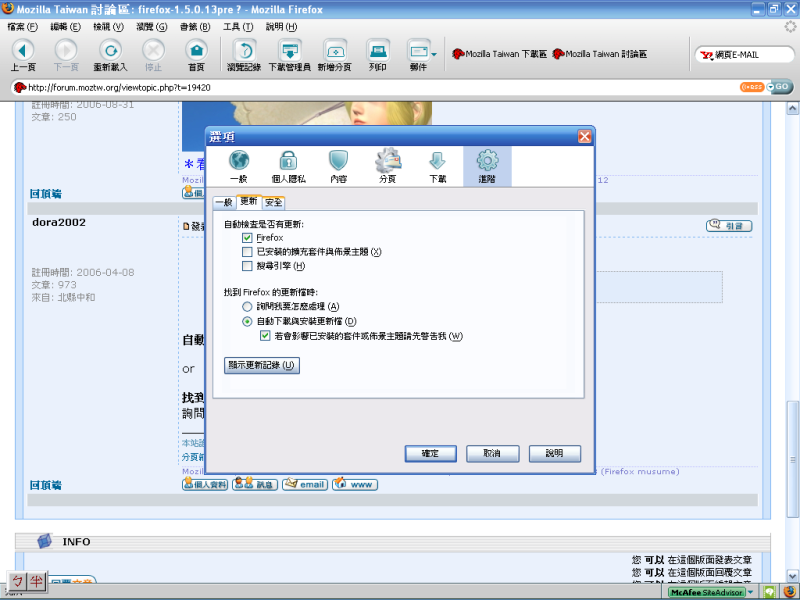Click the 回頂端 link under dora2002 post

pos(45,485)
